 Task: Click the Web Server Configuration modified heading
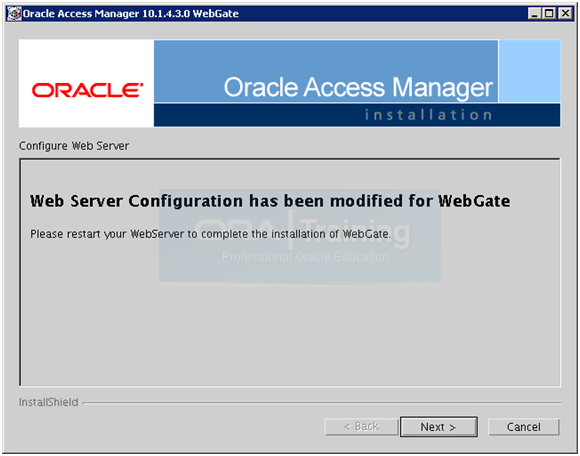click(x=270, y=201)
